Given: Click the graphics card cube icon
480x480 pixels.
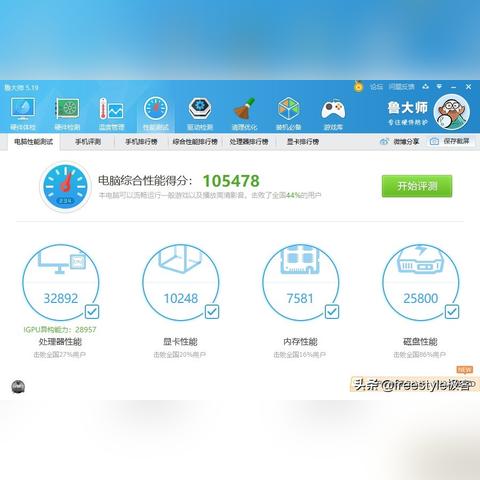Looking at the screenshot, I should tap(180, 259).
